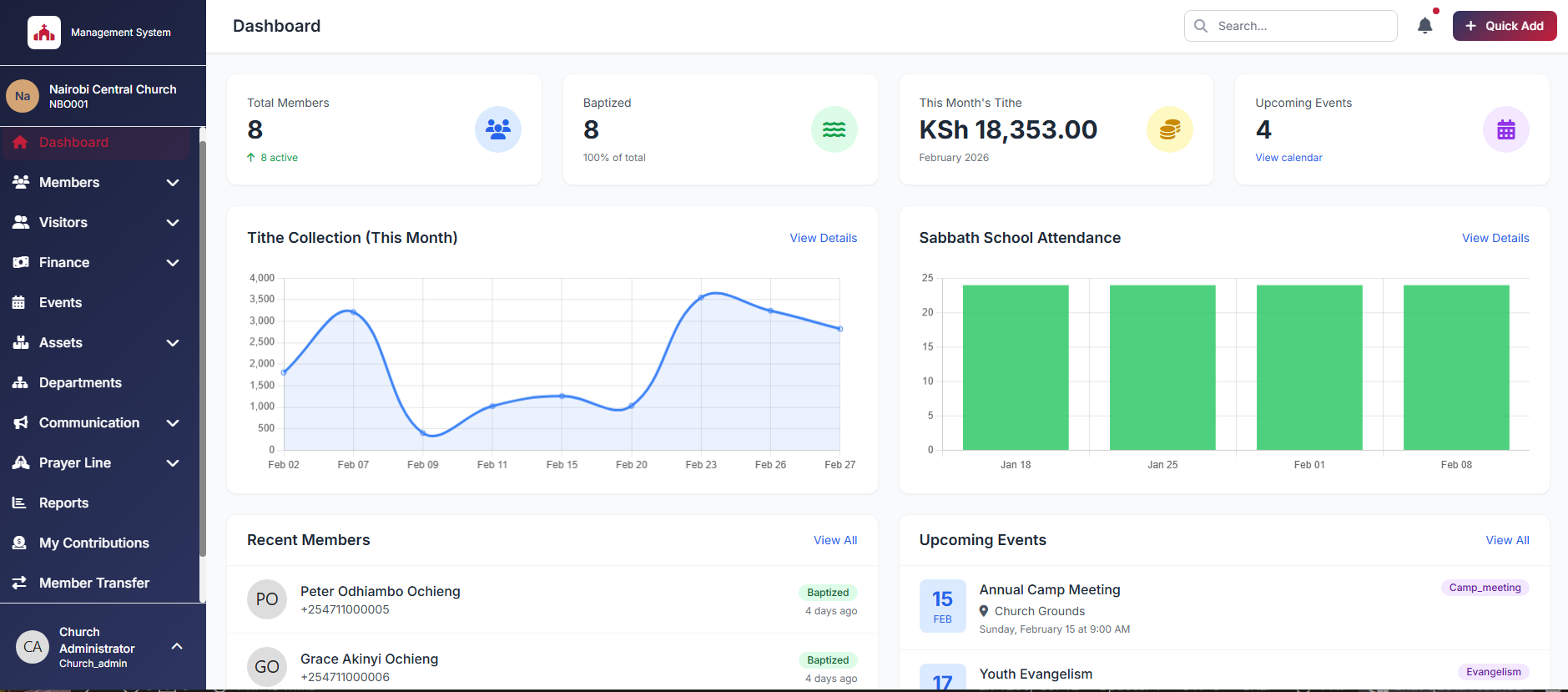This screenshot has height=692, width=1568.
Task: Click the Events calendar icon in the sidebar
Action: pos(18,302)
